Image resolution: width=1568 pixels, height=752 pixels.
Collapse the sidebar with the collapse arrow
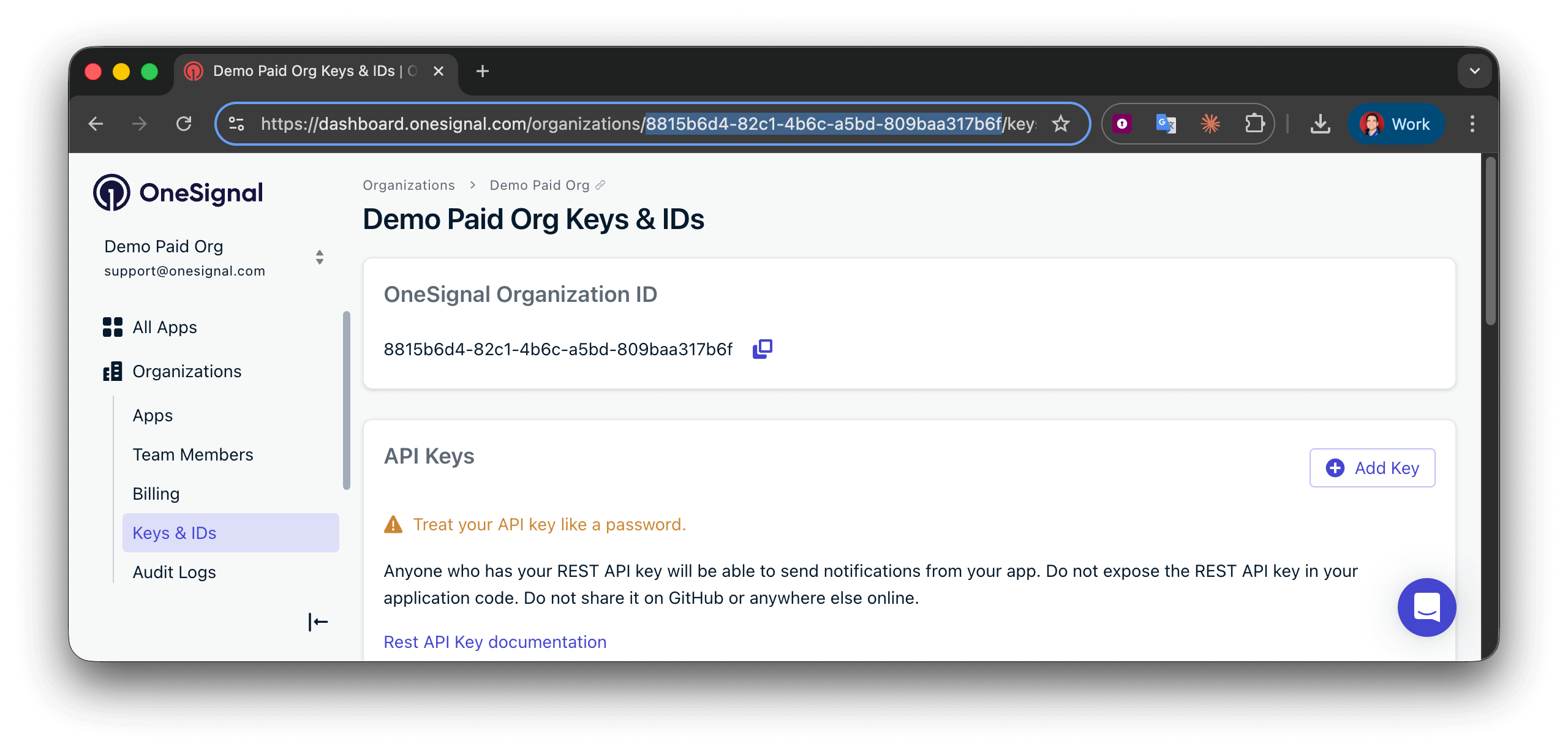(x=318, y=621)
